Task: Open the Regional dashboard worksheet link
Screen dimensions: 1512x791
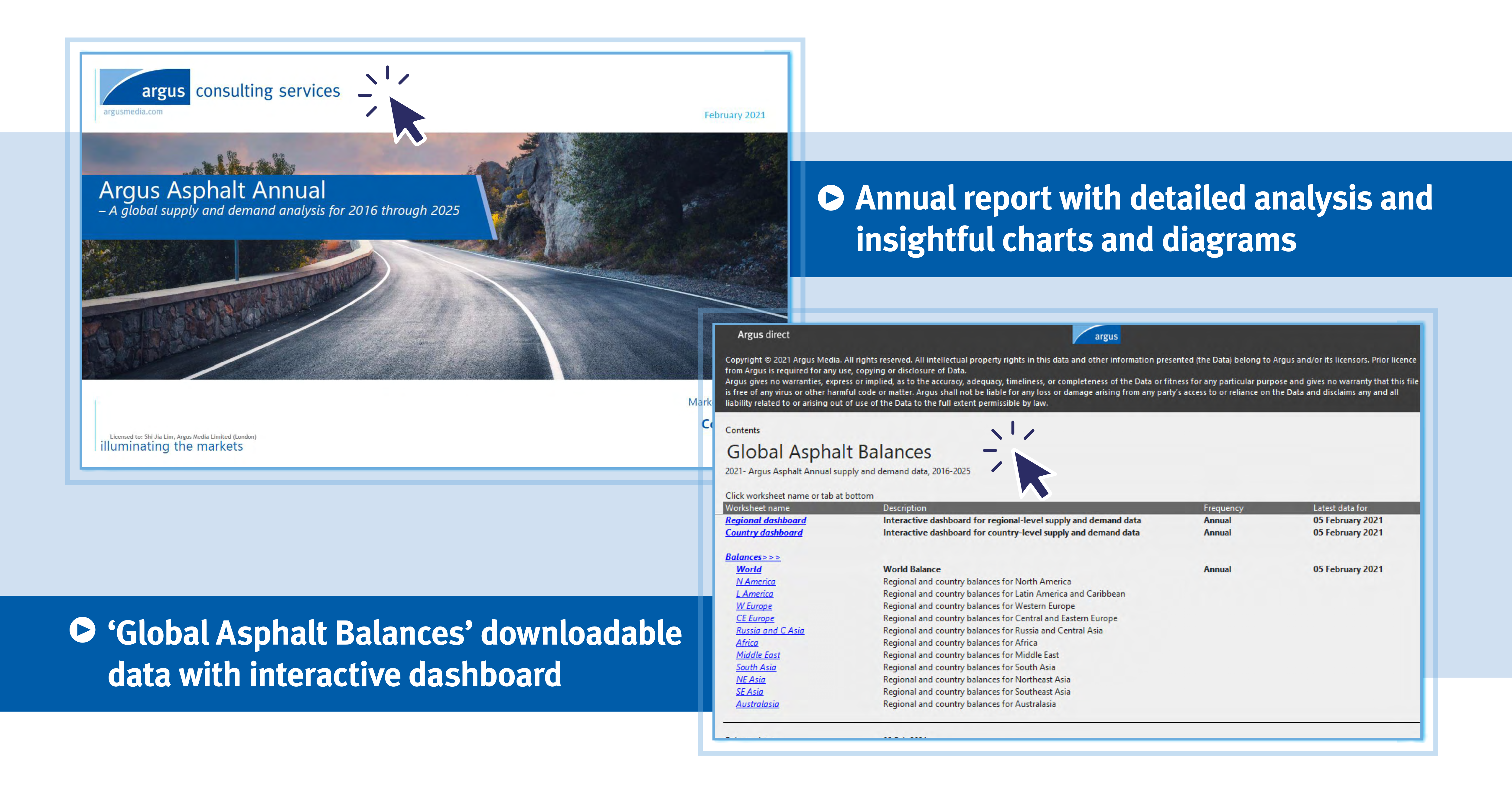Action: pos(765,520)
